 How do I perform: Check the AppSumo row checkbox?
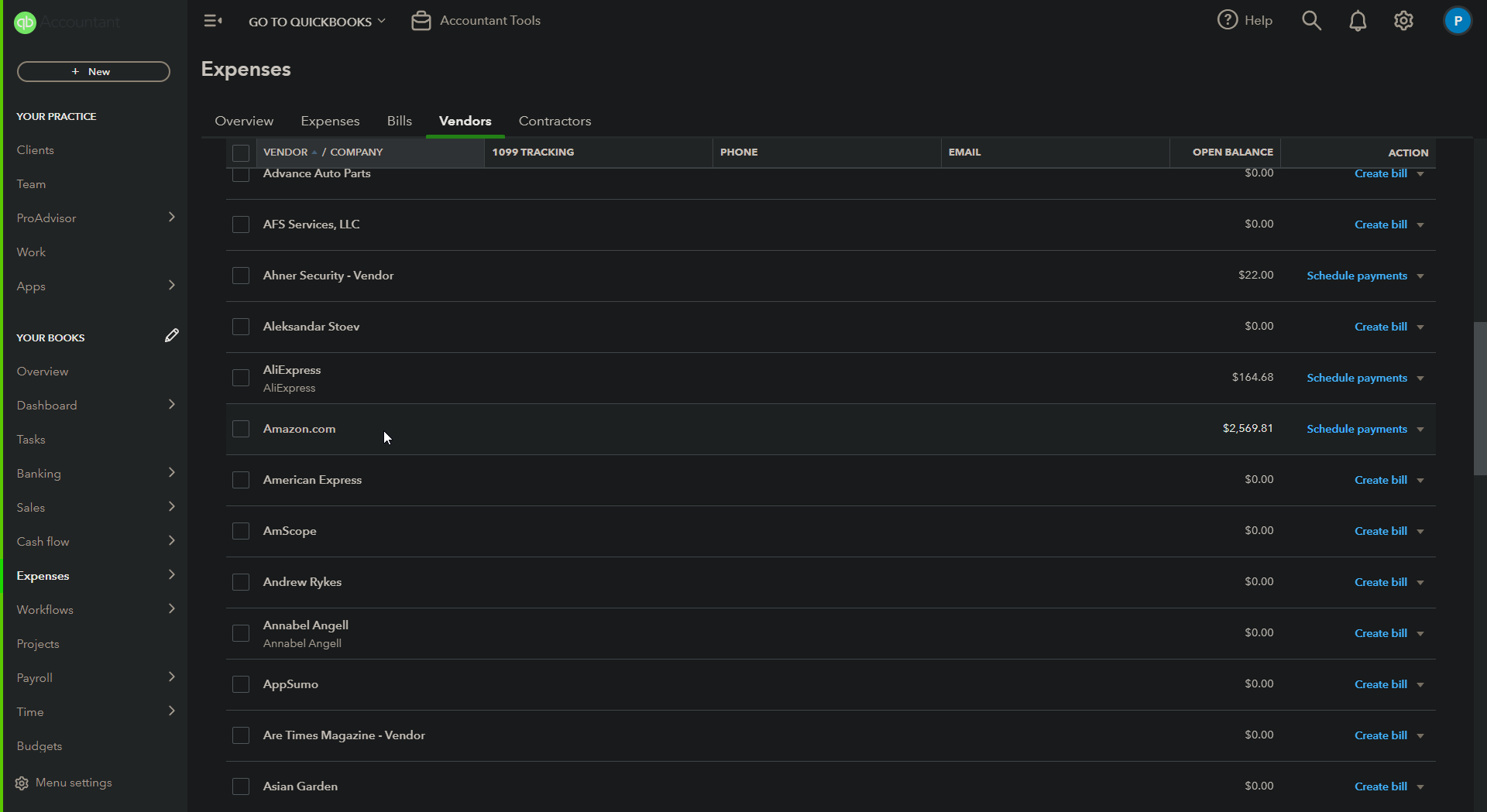(x=241, y=684)
